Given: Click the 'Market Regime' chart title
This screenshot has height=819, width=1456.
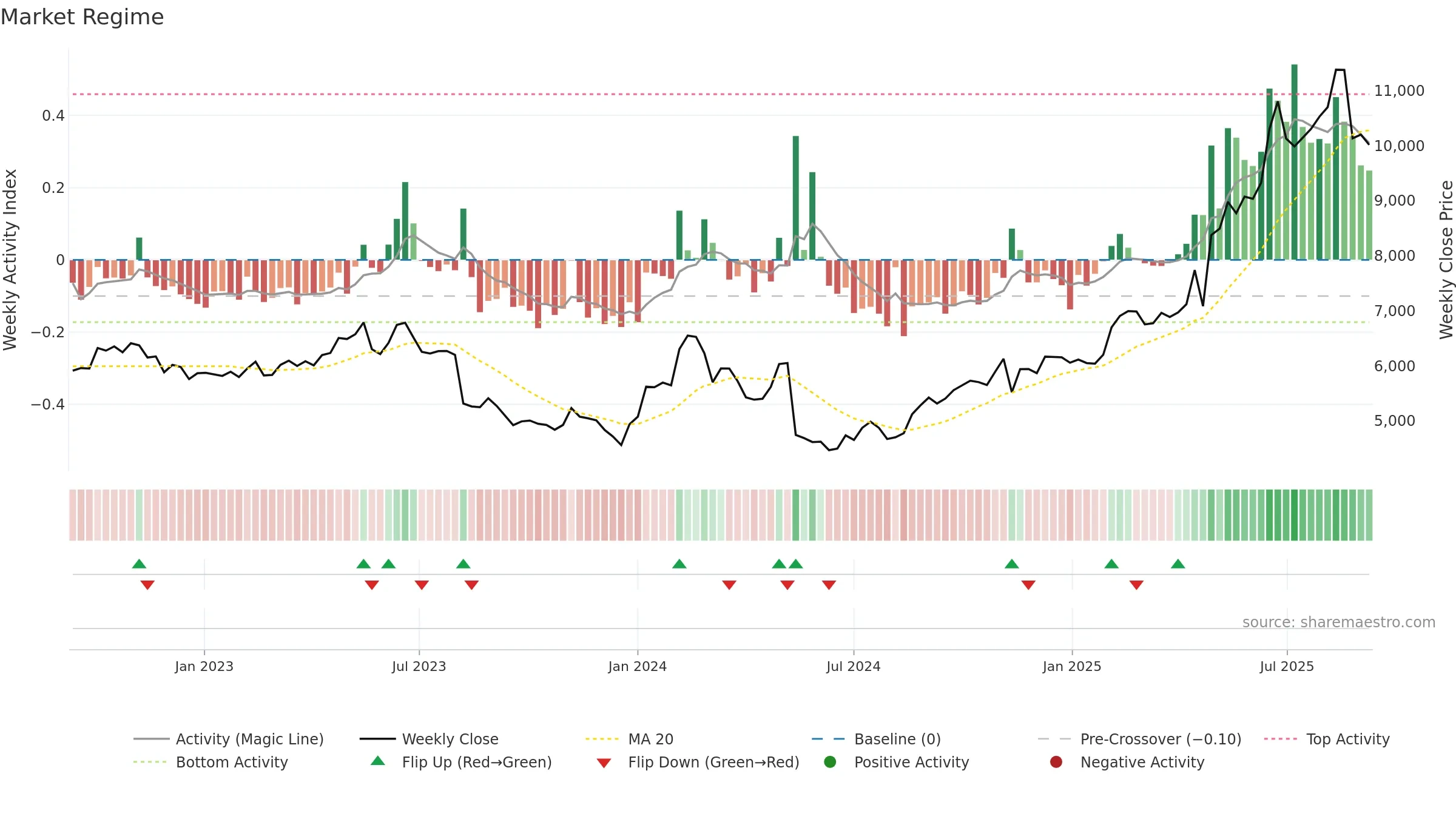Looking at the screenshot, I should pyautogui.click(x=82, y=17).
